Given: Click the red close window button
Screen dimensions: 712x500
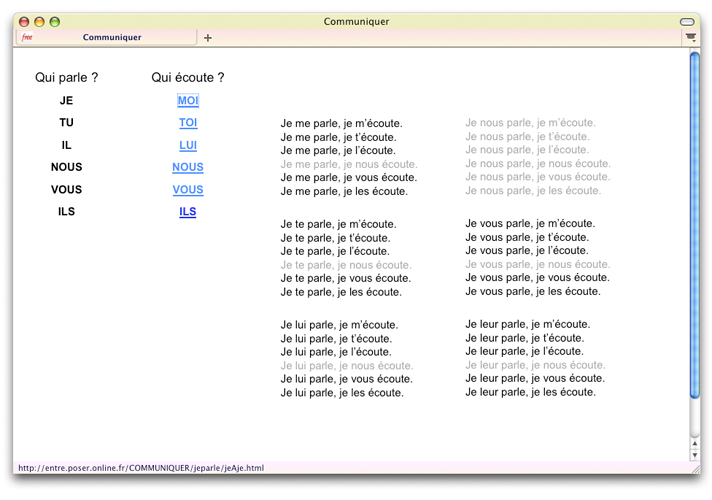Looking at the screenshot, I should [24, 21].
